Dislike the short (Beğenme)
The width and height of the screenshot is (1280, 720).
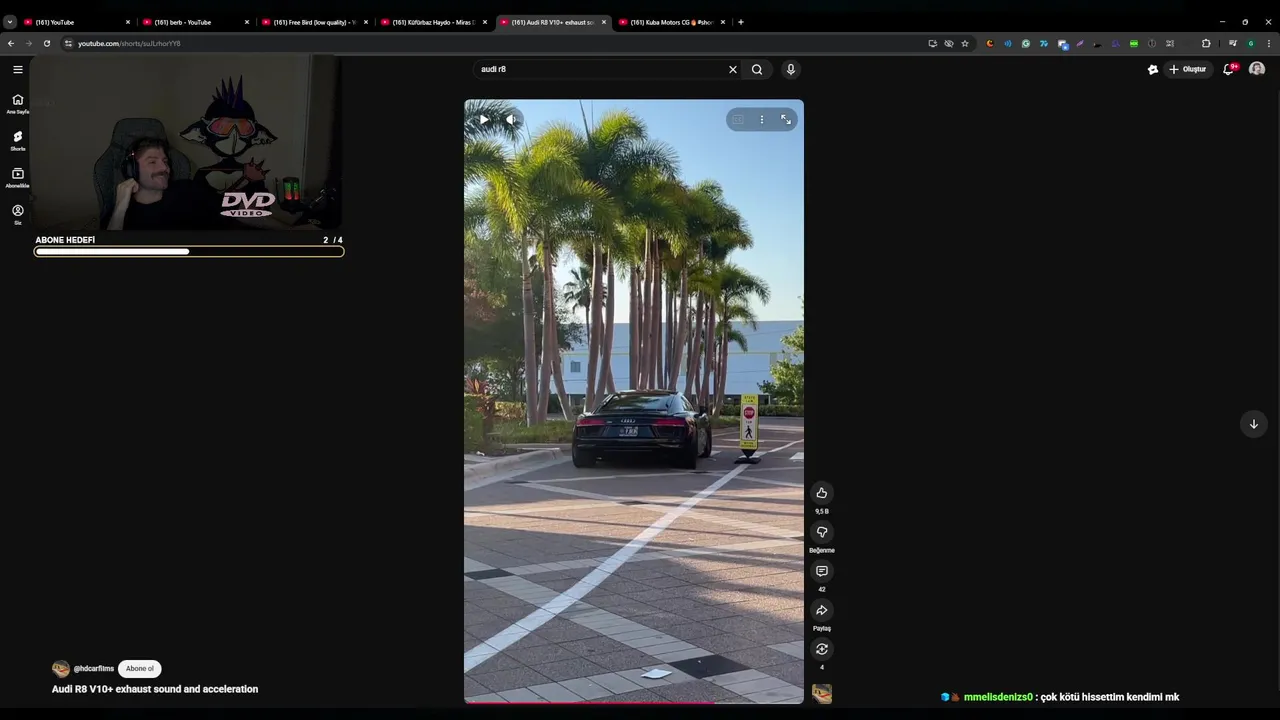pos(822,532)
